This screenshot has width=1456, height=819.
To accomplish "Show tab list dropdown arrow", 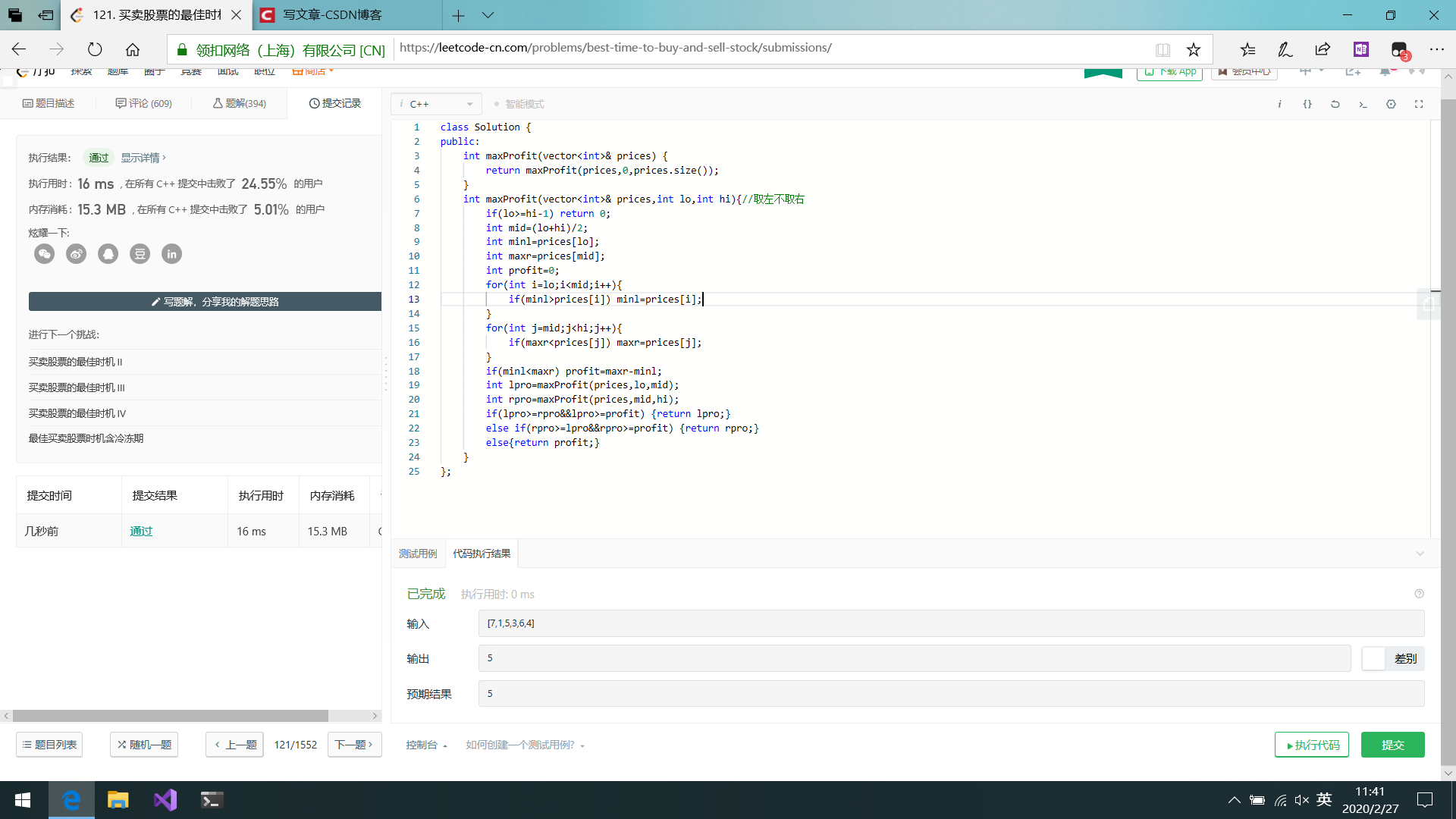I will click(x=488, y=15).
